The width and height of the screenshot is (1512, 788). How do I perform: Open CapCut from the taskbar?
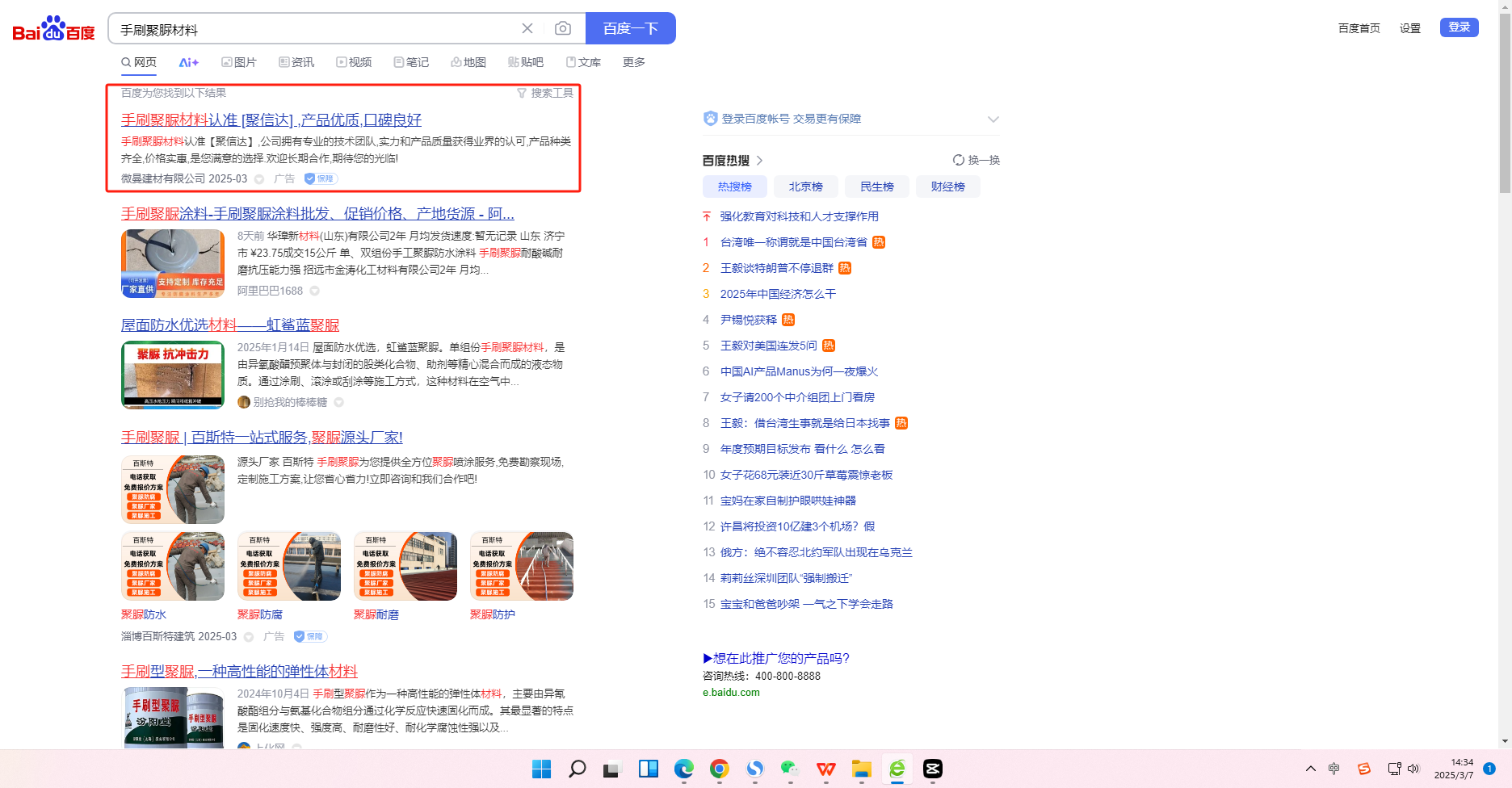932,769
